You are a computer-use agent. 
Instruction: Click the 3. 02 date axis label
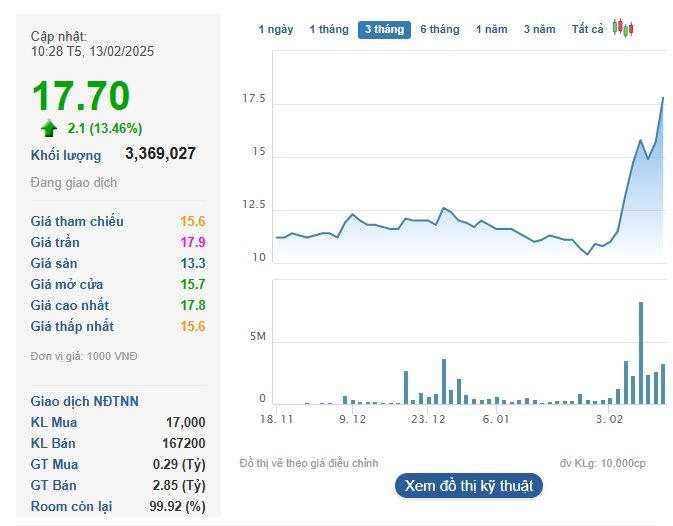[609, 420]
